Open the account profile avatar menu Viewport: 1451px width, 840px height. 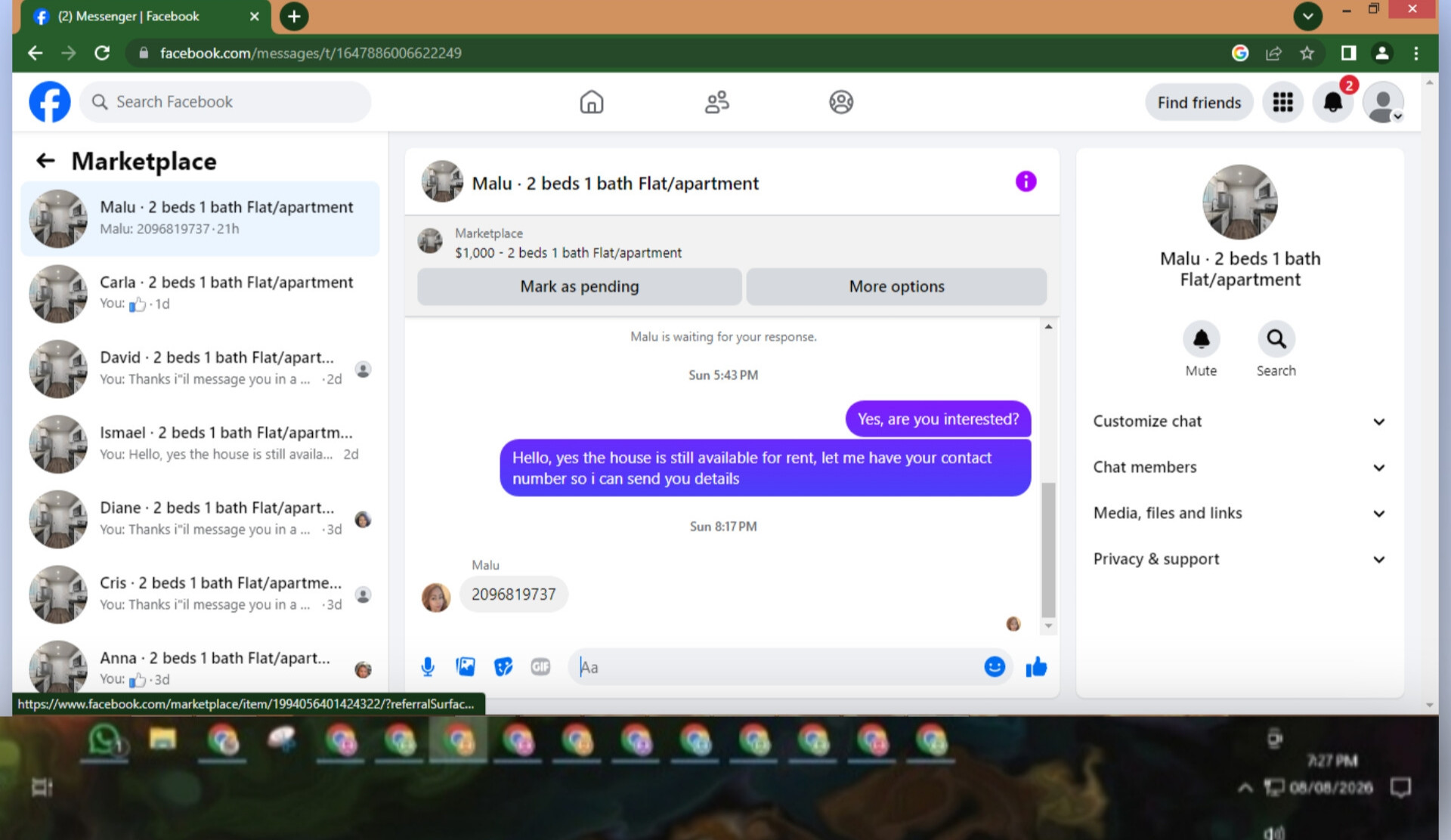pyautogui.click(x=1384, y=102)
